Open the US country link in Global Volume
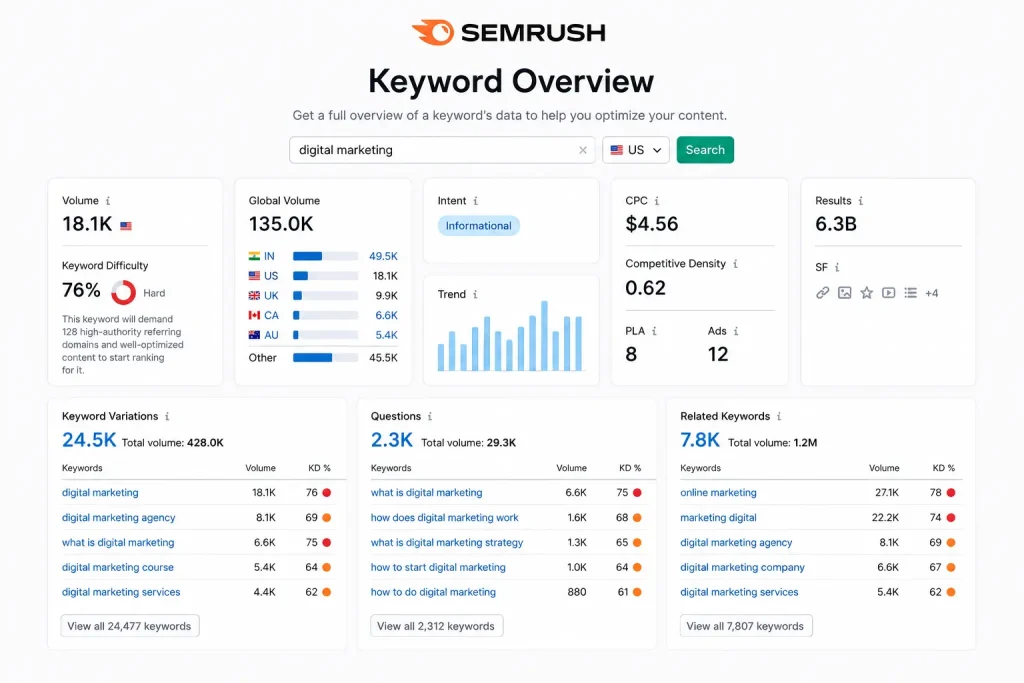1024x683 pixels. [x=271, y=276]
